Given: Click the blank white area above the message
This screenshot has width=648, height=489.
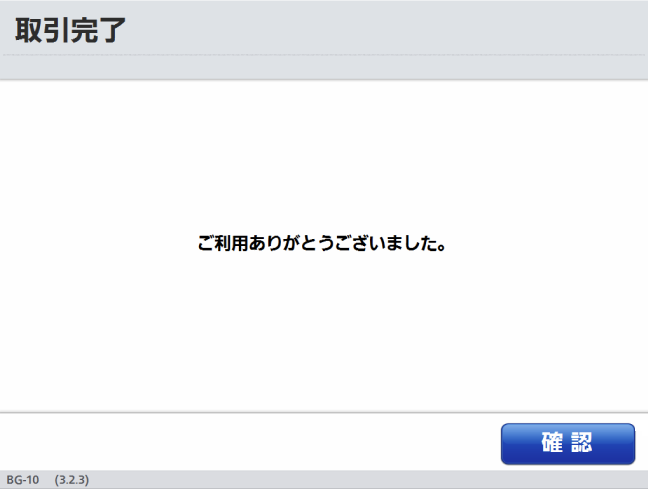Looking at the screenshot, I should click(x=324, y=157).
